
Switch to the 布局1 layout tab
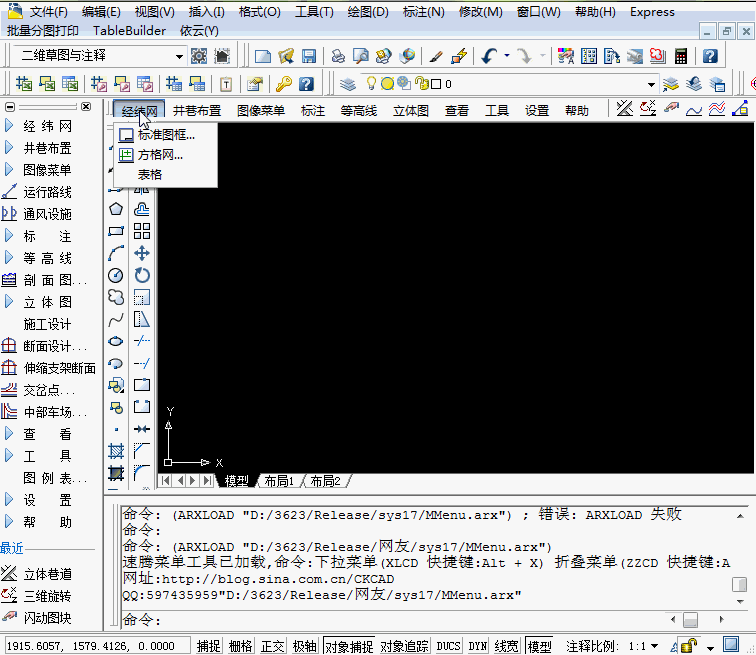pyautogui.click(x=279, y=481)
